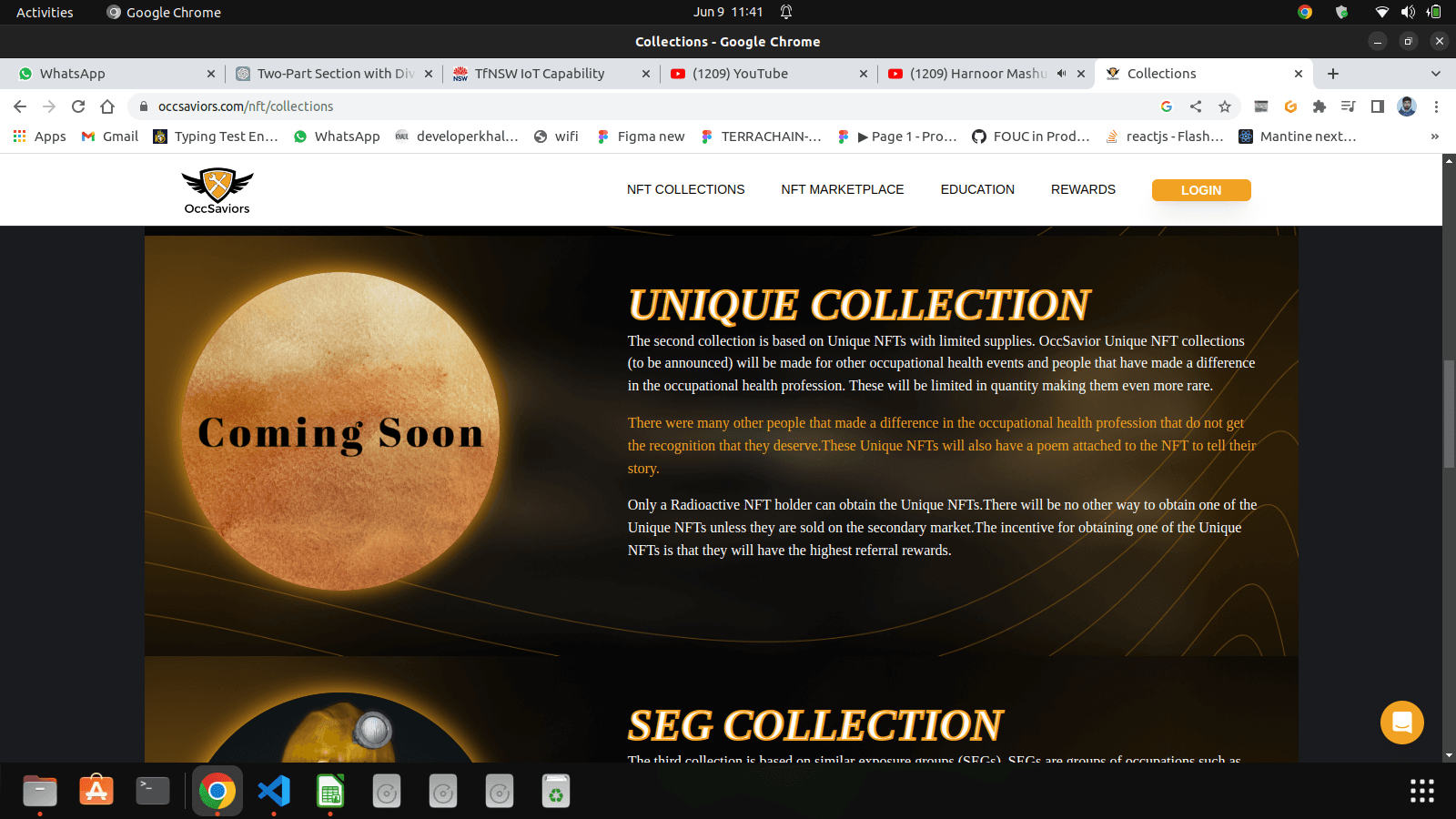This screenshot has height=819, width=1456.
Task: Go back to previous page
Action: pos(20,106)
